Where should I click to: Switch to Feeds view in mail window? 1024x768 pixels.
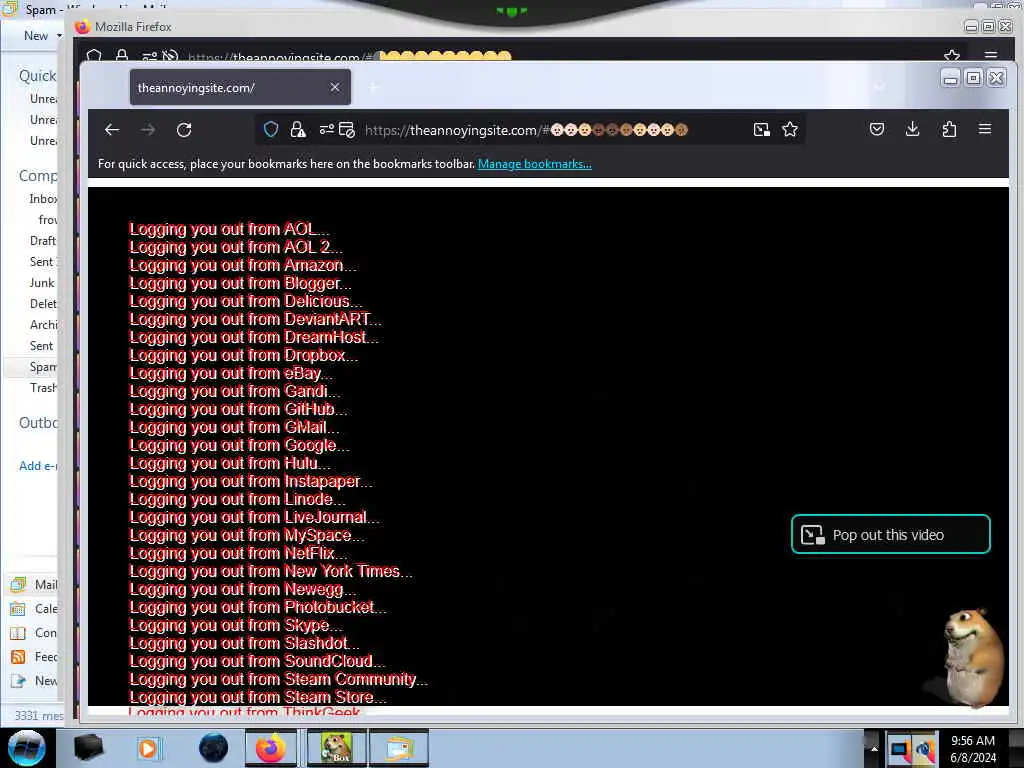point(34,657)
